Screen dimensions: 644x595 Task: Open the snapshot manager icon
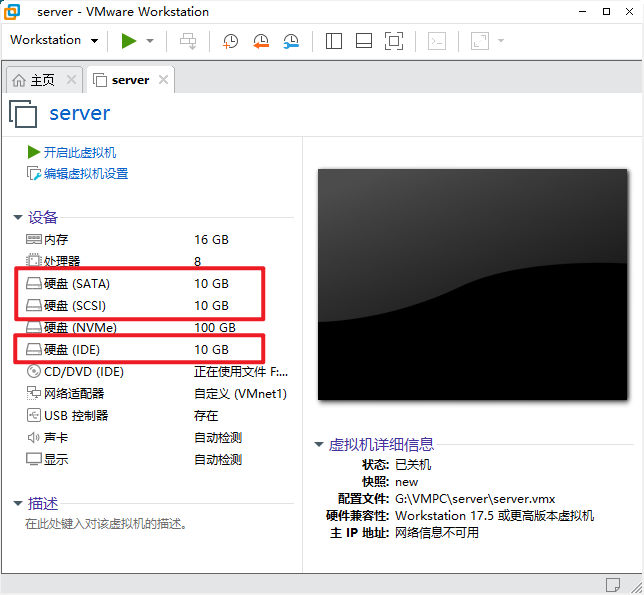point(290,41)
